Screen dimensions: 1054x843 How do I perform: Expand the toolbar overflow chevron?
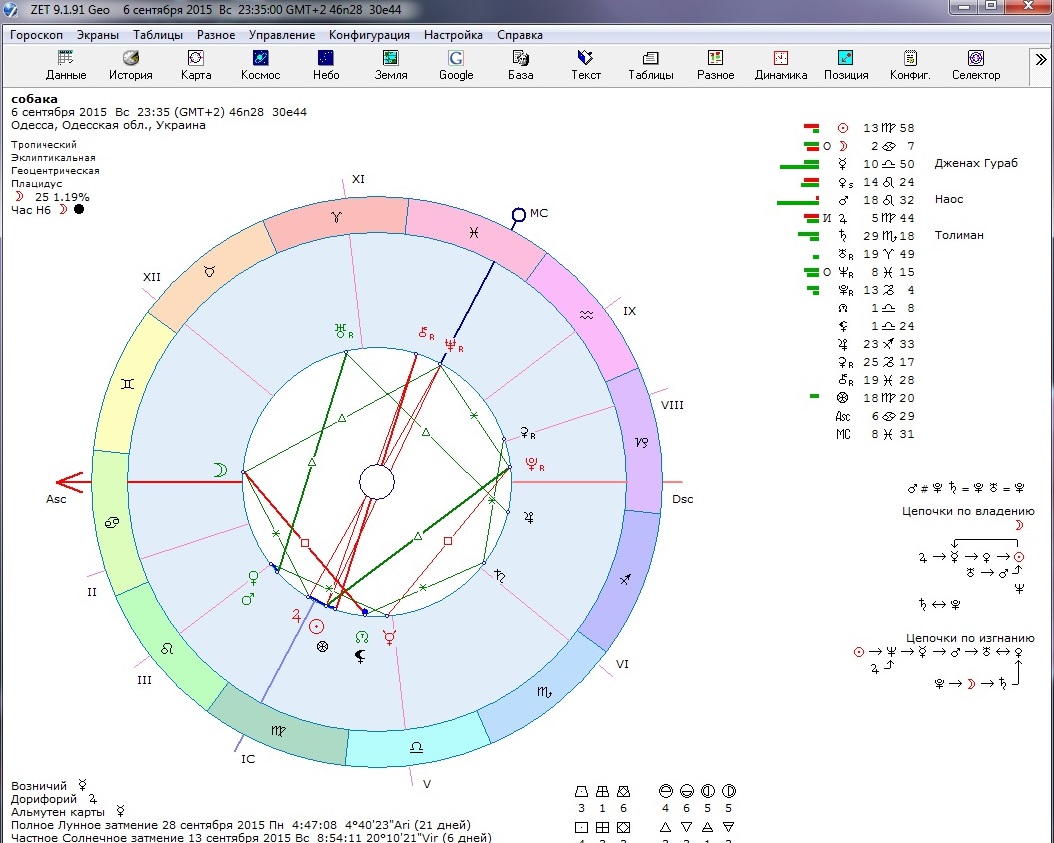1040,60
